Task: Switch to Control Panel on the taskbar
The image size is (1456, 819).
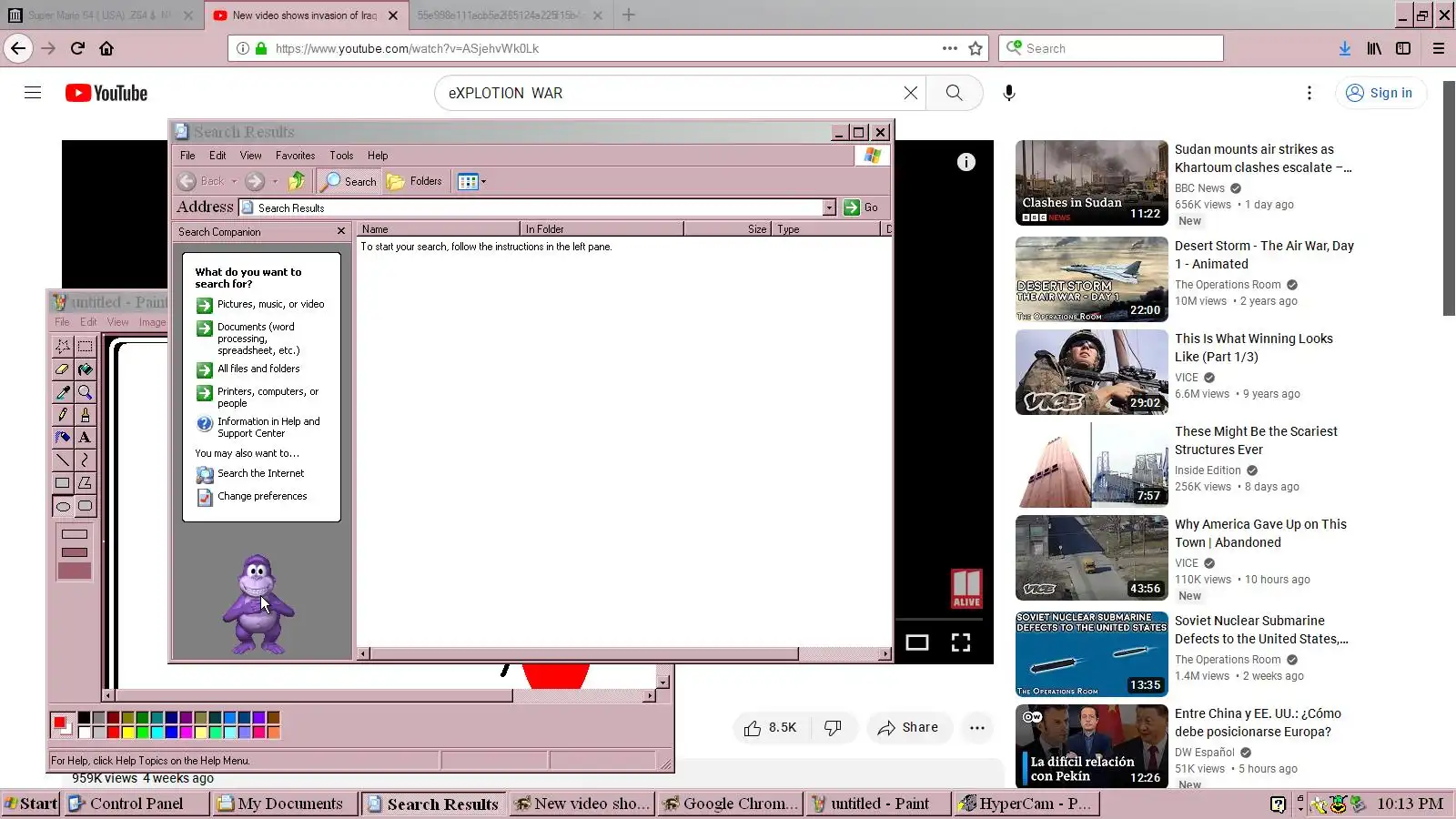Action: click(136, 804)
